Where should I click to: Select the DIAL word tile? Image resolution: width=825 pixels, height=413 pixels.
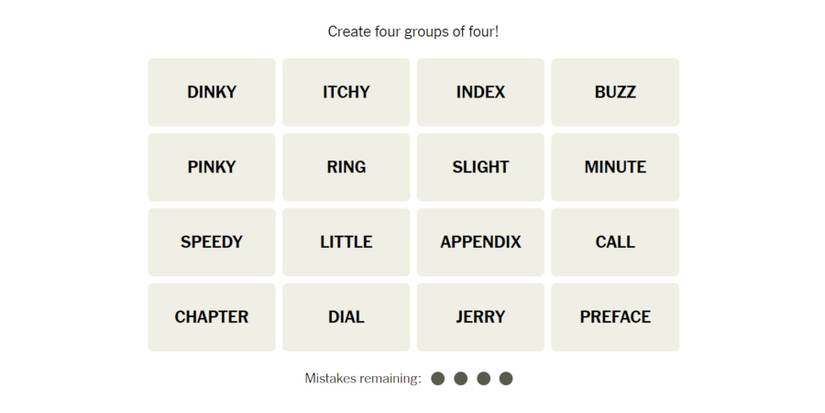[x=346, y=317]
